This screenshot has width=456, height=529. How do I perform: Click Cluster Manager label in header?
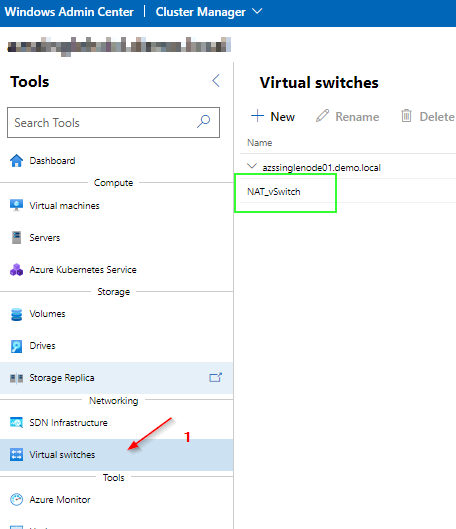click(x=200, y=12)
